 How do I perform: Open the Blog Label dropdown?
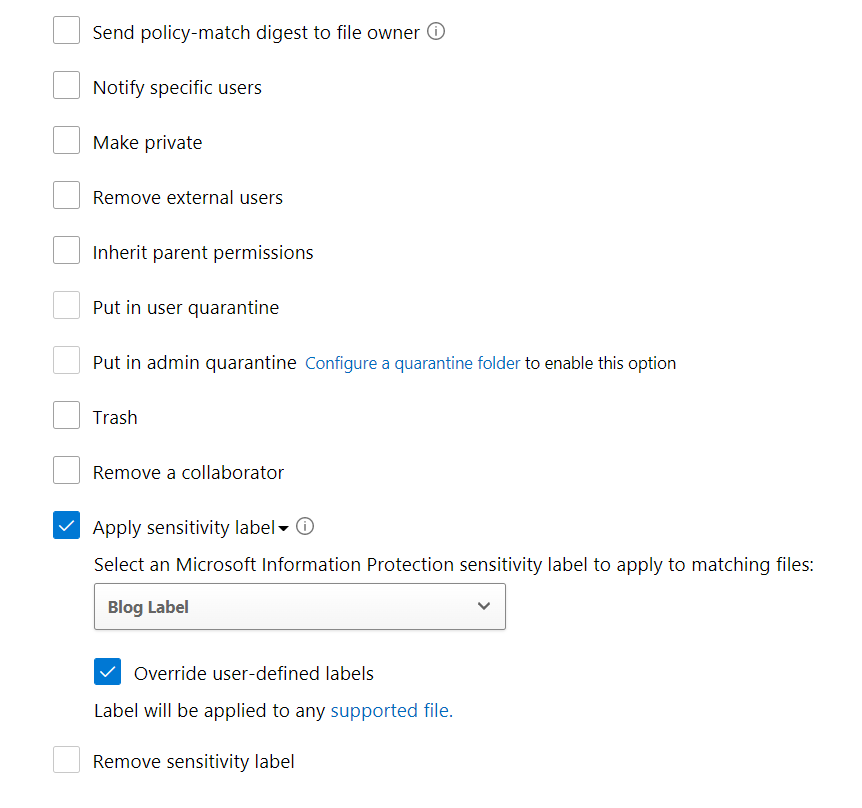tap(299, 607)
